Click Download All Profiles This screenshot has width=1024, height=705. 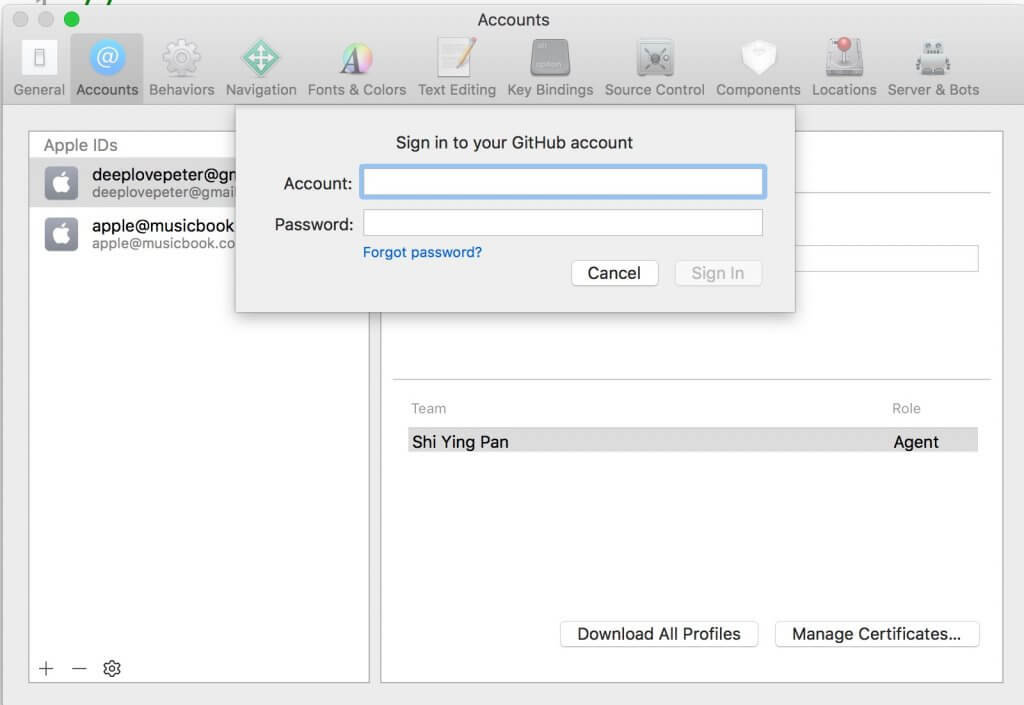(659, 634)
